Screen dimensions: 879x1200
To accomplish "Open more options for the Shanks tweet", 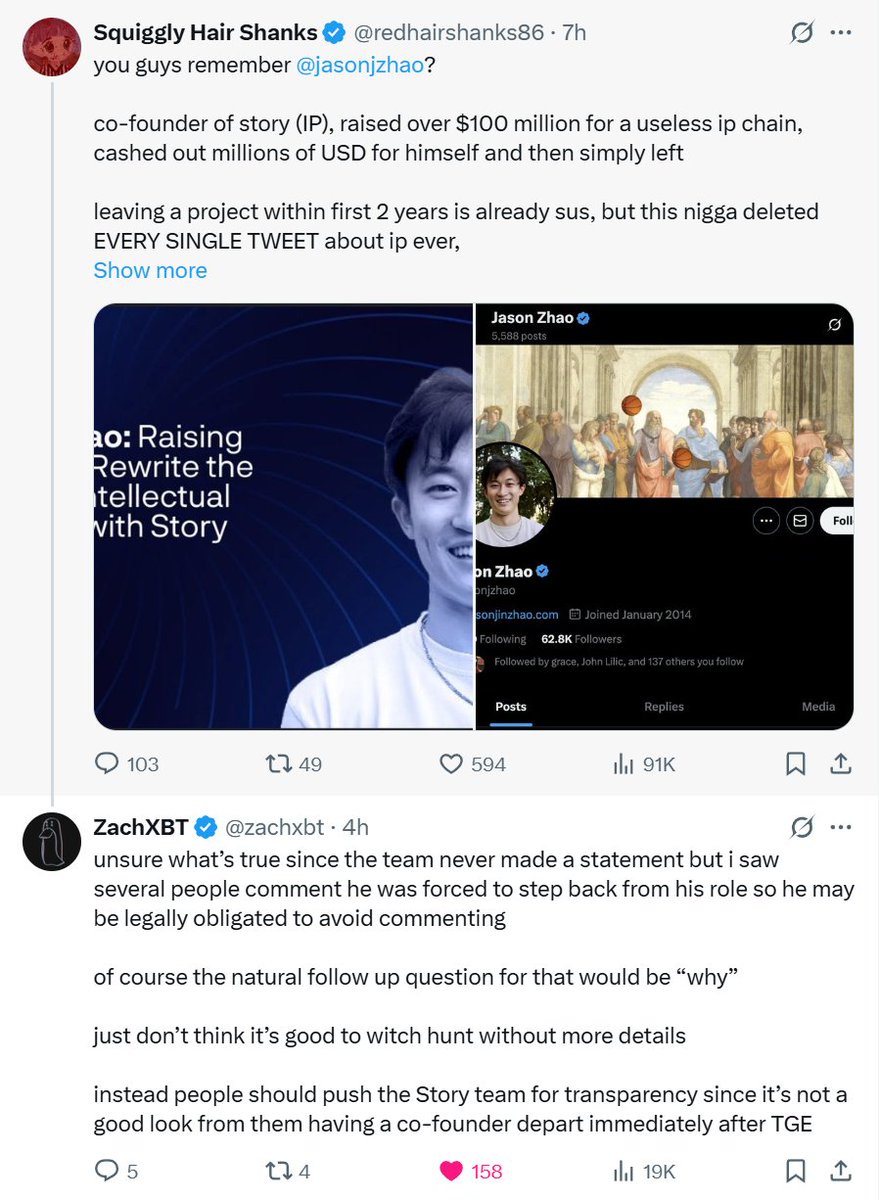I will pos(841,33).
